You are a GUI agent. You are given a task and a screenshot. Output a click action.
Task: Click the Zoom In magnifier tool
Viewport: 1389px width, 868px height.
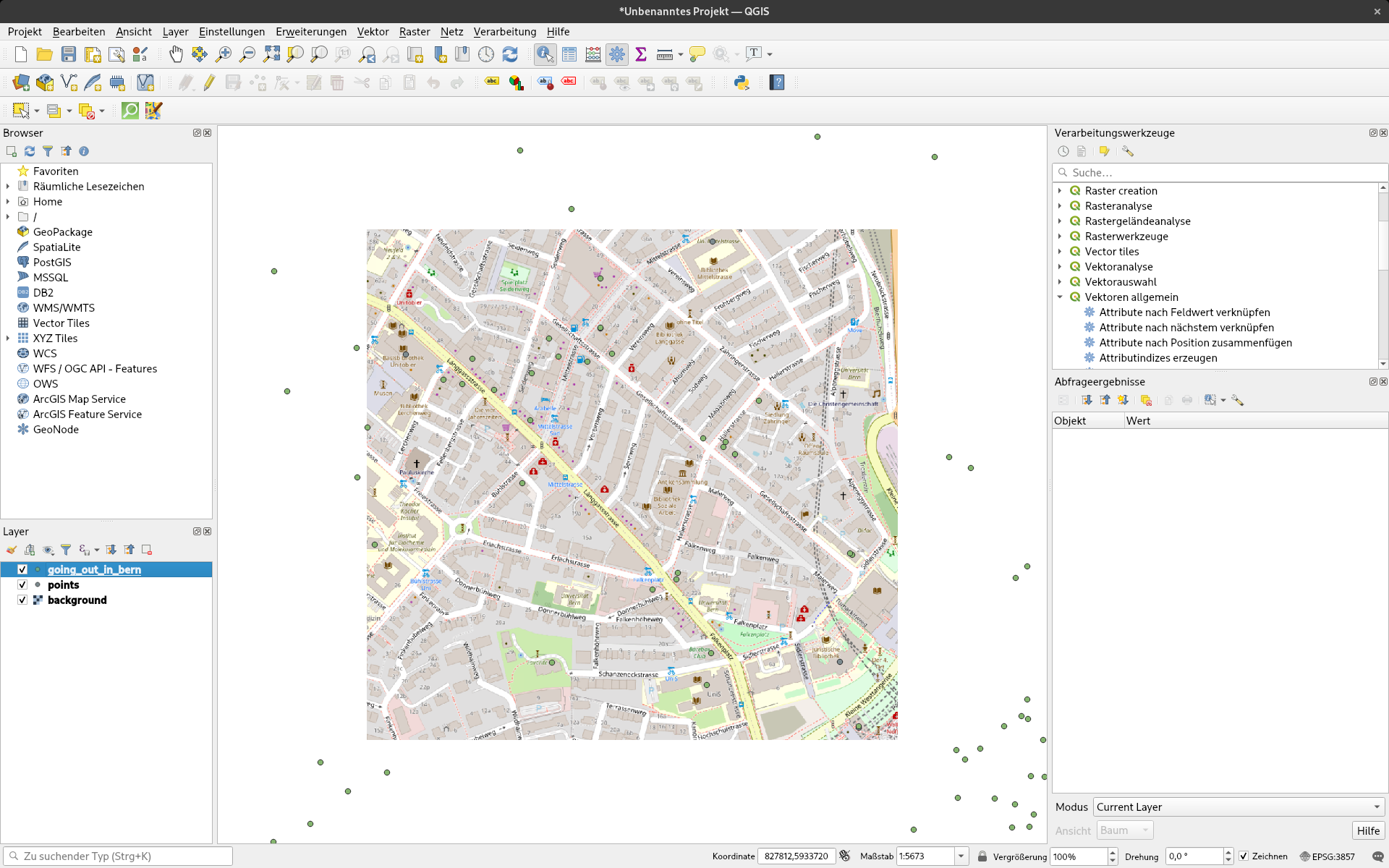click(224, 54)
